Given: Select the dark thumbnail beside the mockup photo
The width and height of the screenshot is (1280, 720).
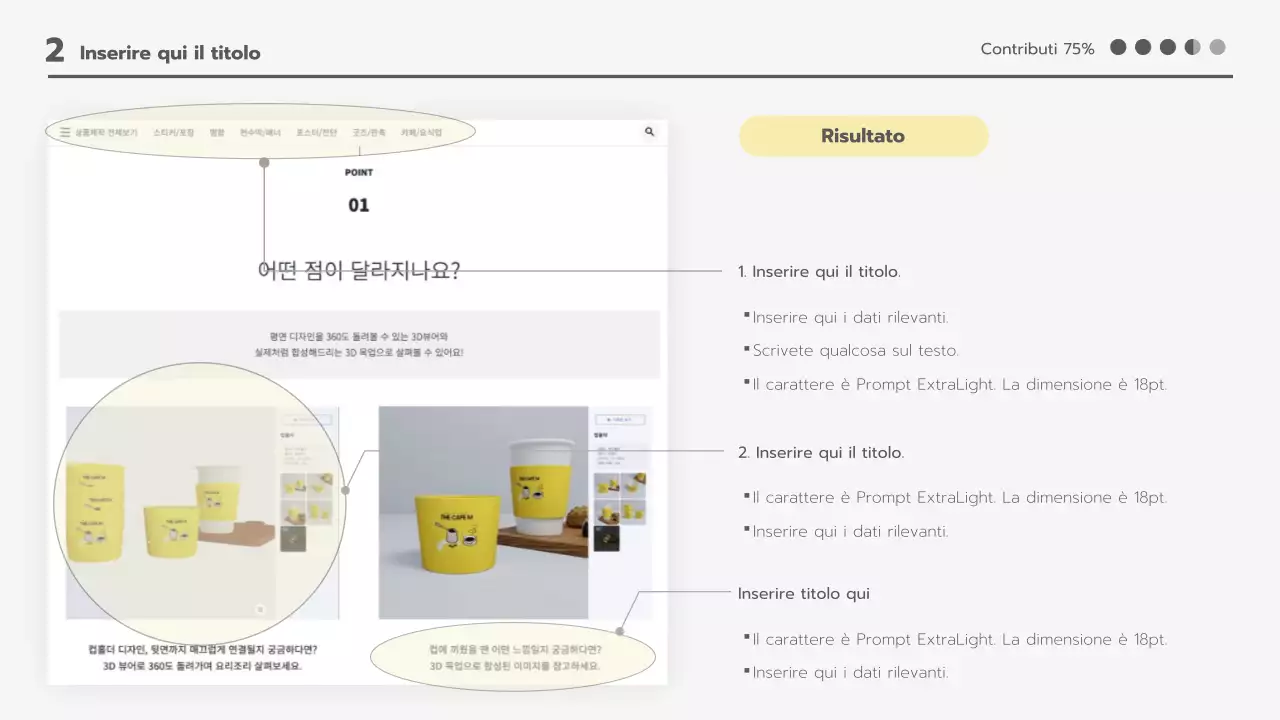Looking at the screenshot, I should coord(607,538).
